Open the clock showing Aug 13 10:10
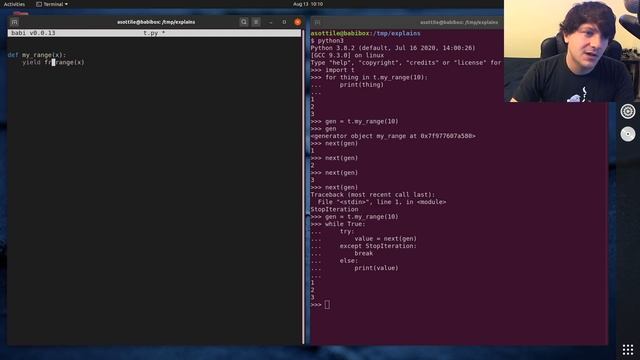 [x=308, y=4]
